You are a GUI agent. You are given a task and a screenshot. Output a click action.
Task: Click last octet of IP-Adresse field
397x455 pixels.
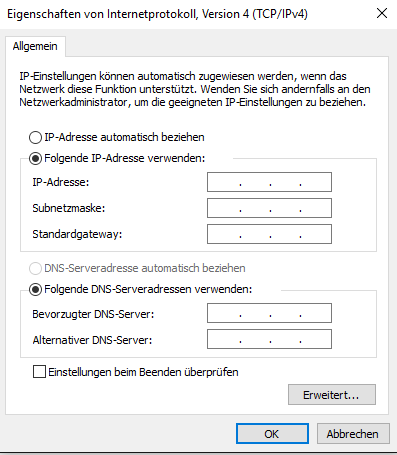315,182
